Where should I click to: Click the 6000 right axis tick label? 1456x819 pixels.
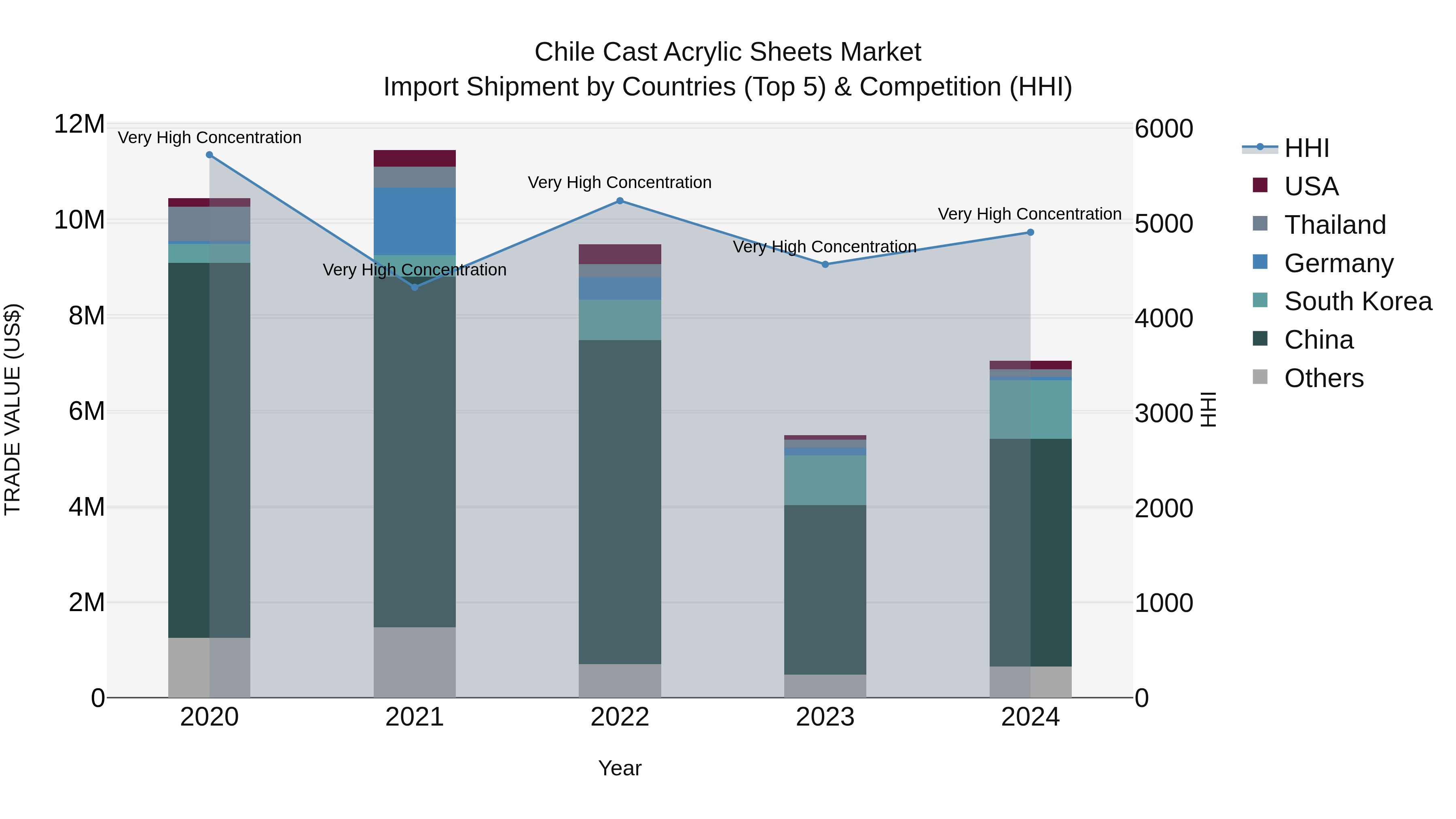point(1164,129)
